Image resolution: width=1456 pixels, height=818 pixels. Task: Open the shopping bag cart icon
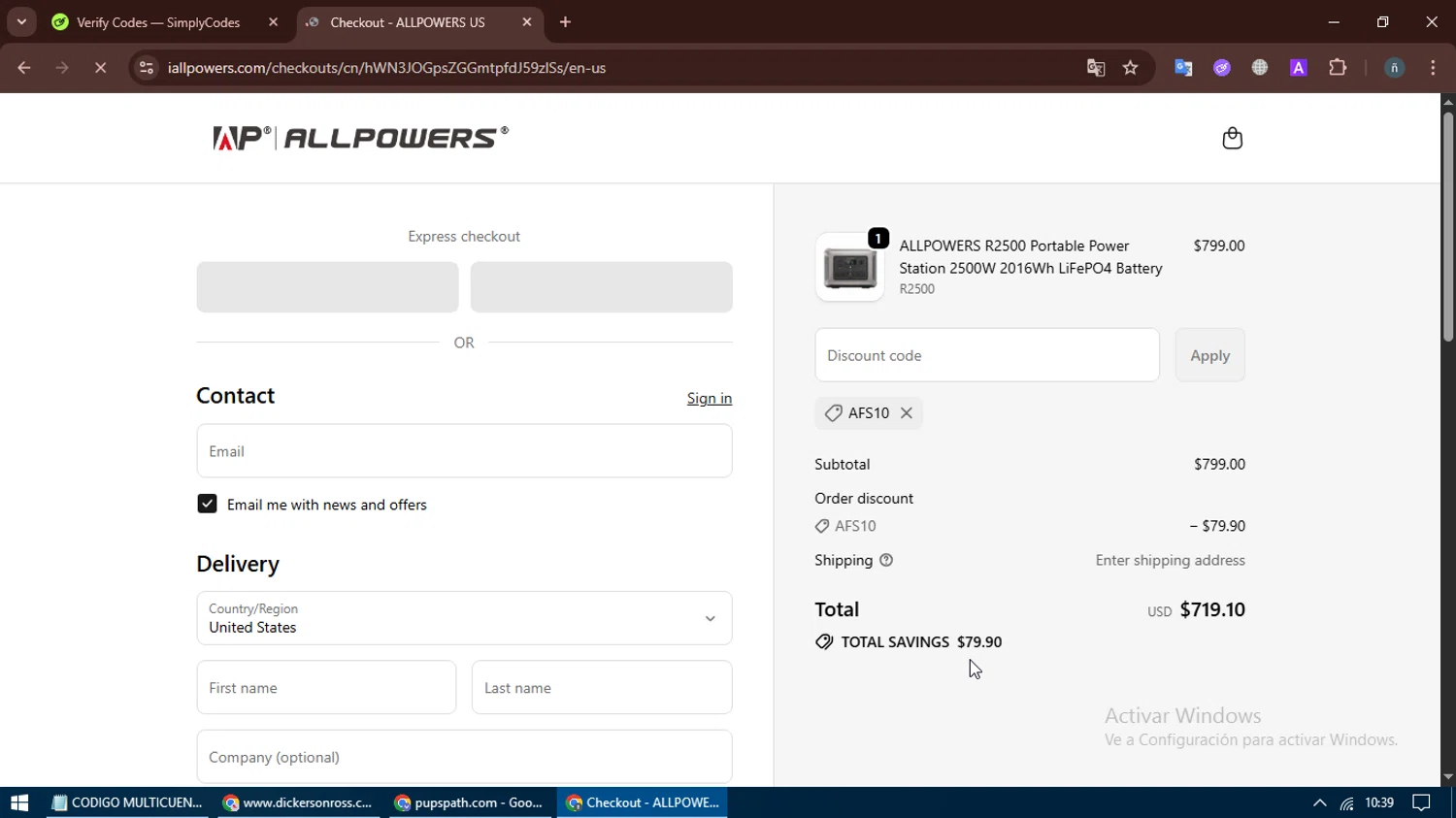pyautogui.click(x=1232, y=138)
